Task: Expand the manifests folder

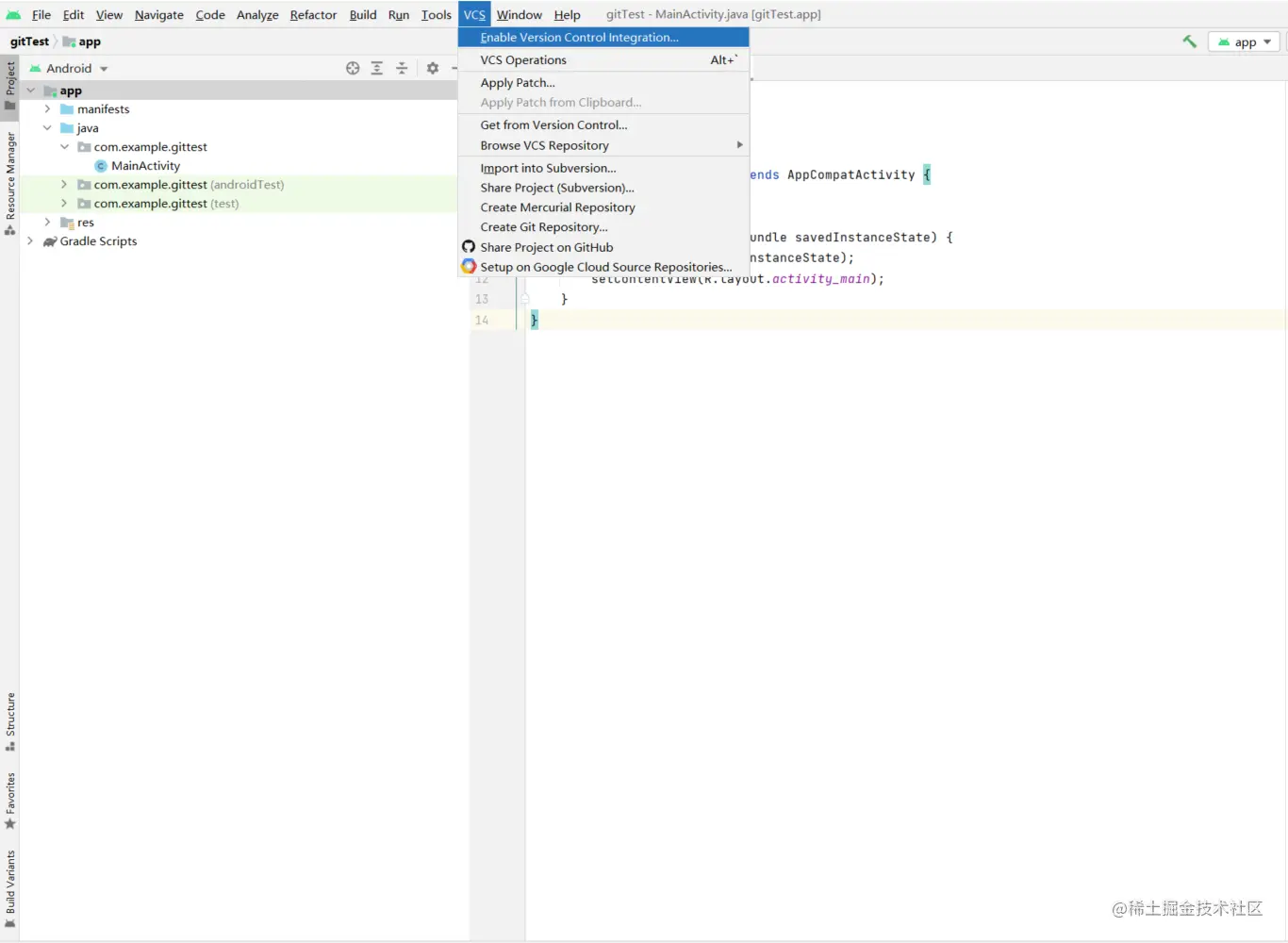Action: (48, 109)
